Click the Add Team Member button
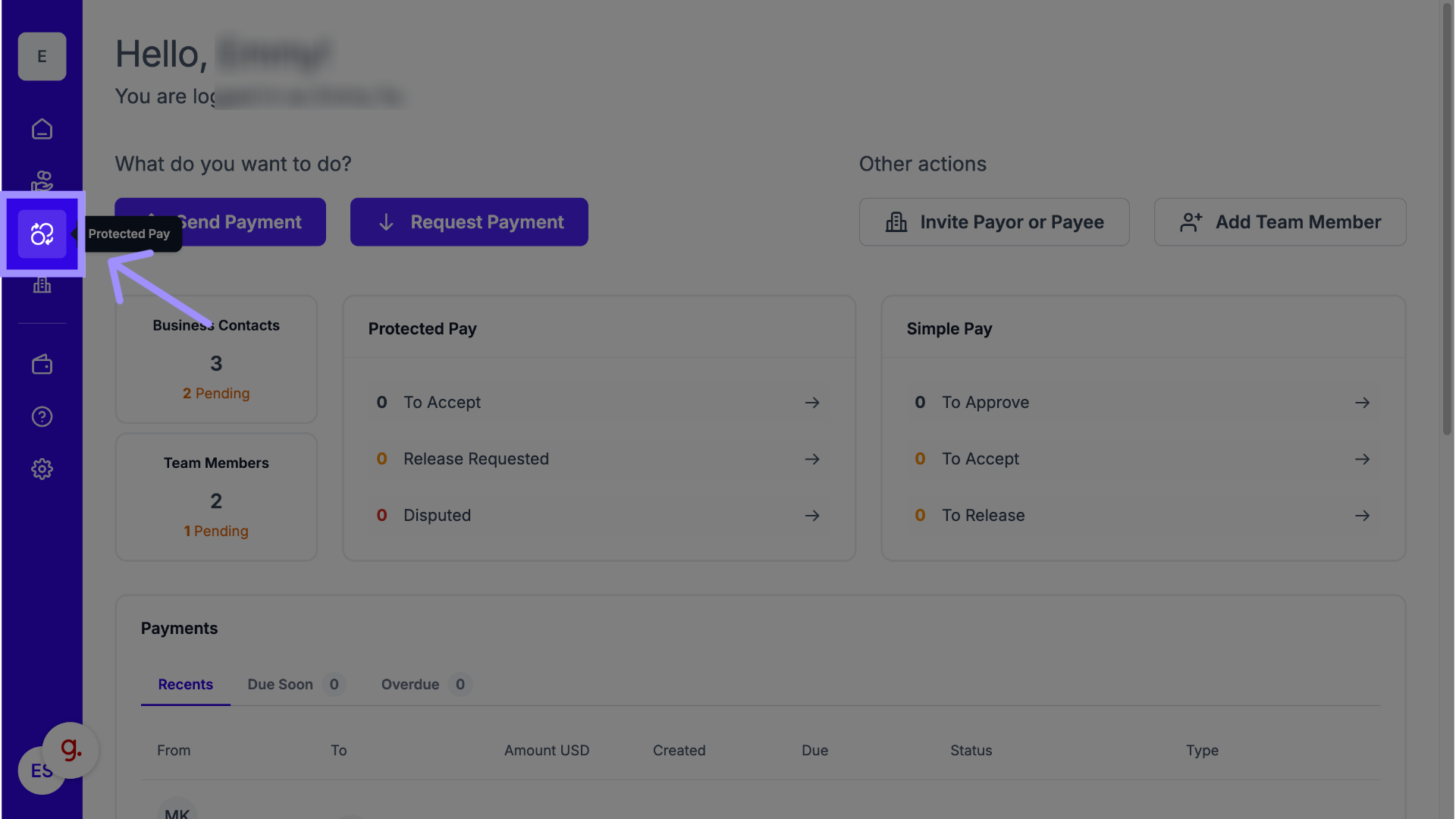Viewport: 1456px width, 819px height. (x=1279, y=222)
